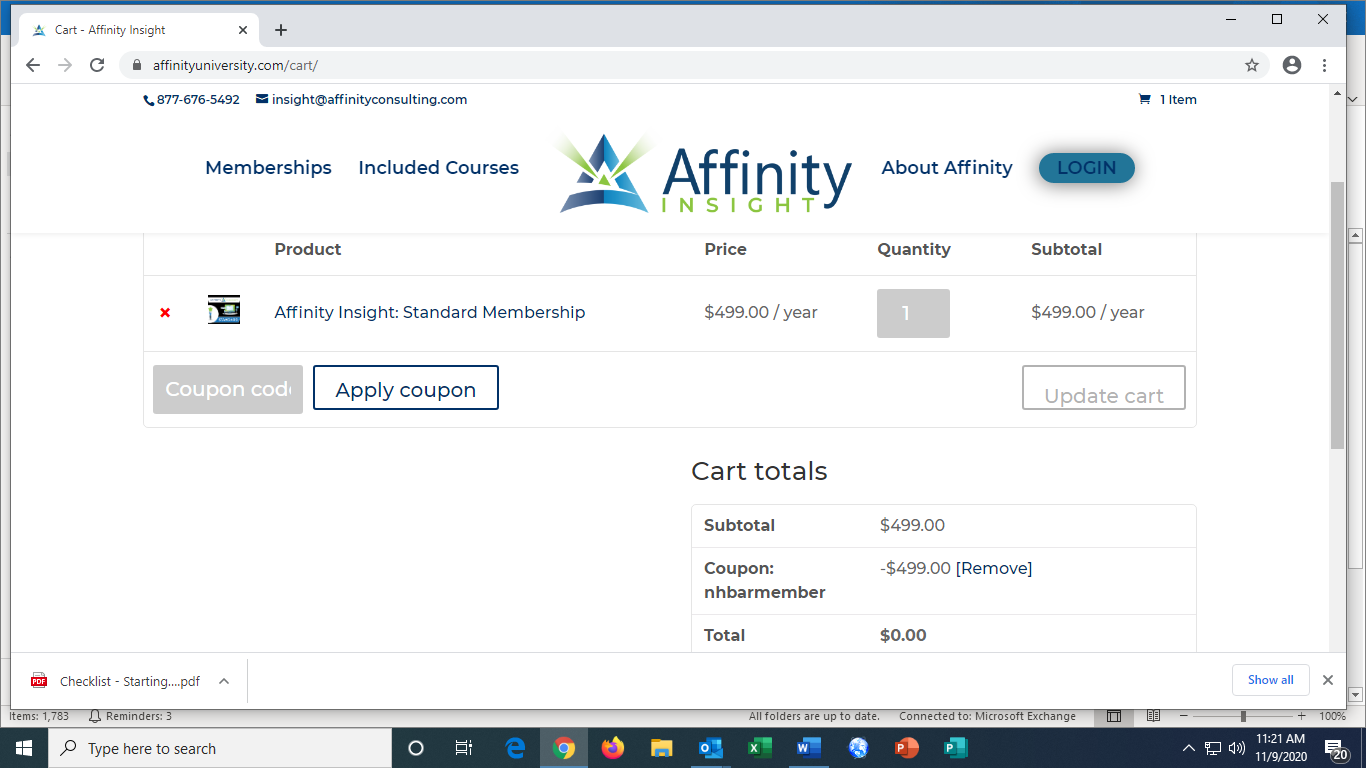
Task: Click the taskbar clock showing 11:21 AM
Action: (1280, 748)
